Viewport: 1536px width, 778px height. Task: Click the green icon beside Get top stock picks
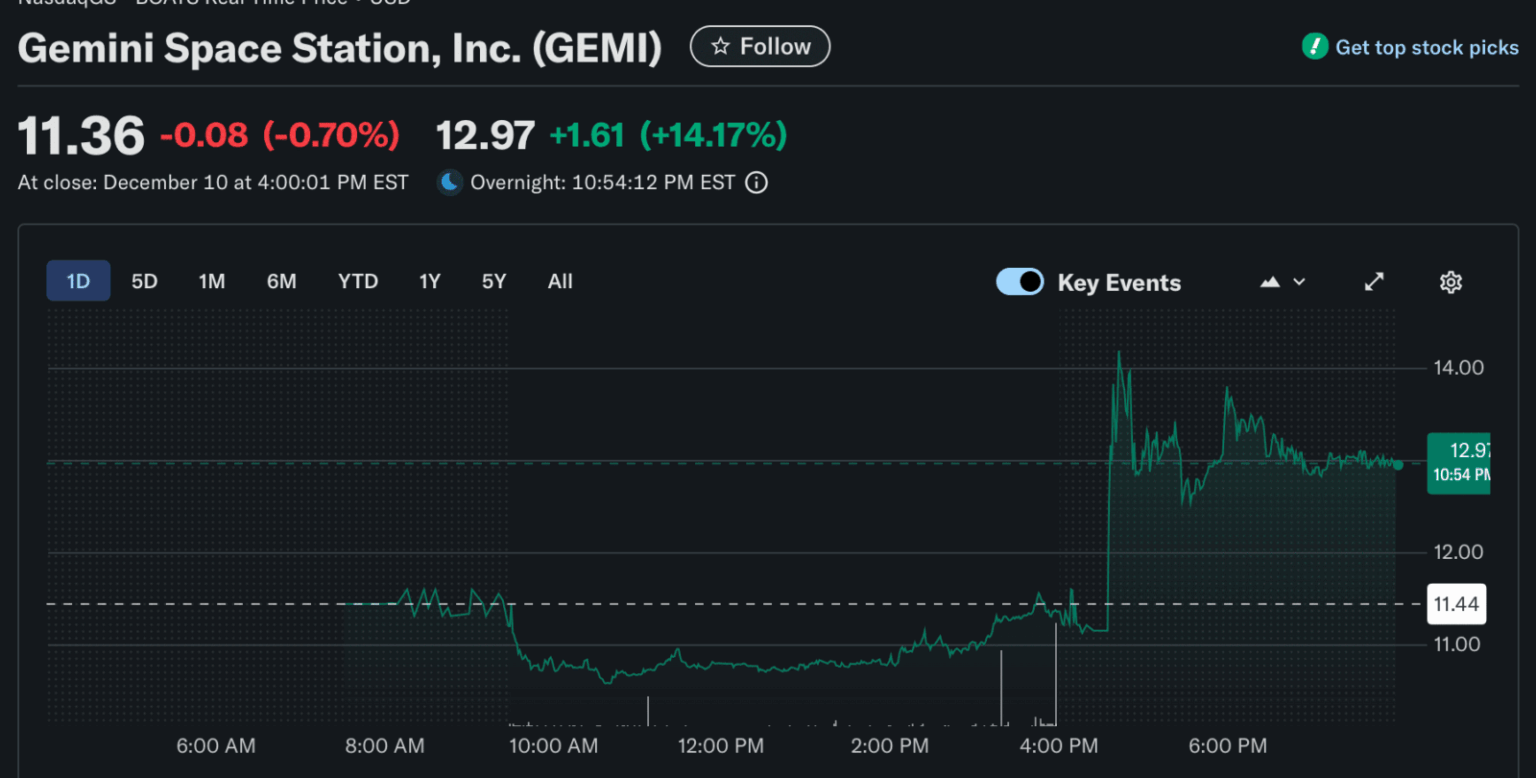coord(1314,47)
